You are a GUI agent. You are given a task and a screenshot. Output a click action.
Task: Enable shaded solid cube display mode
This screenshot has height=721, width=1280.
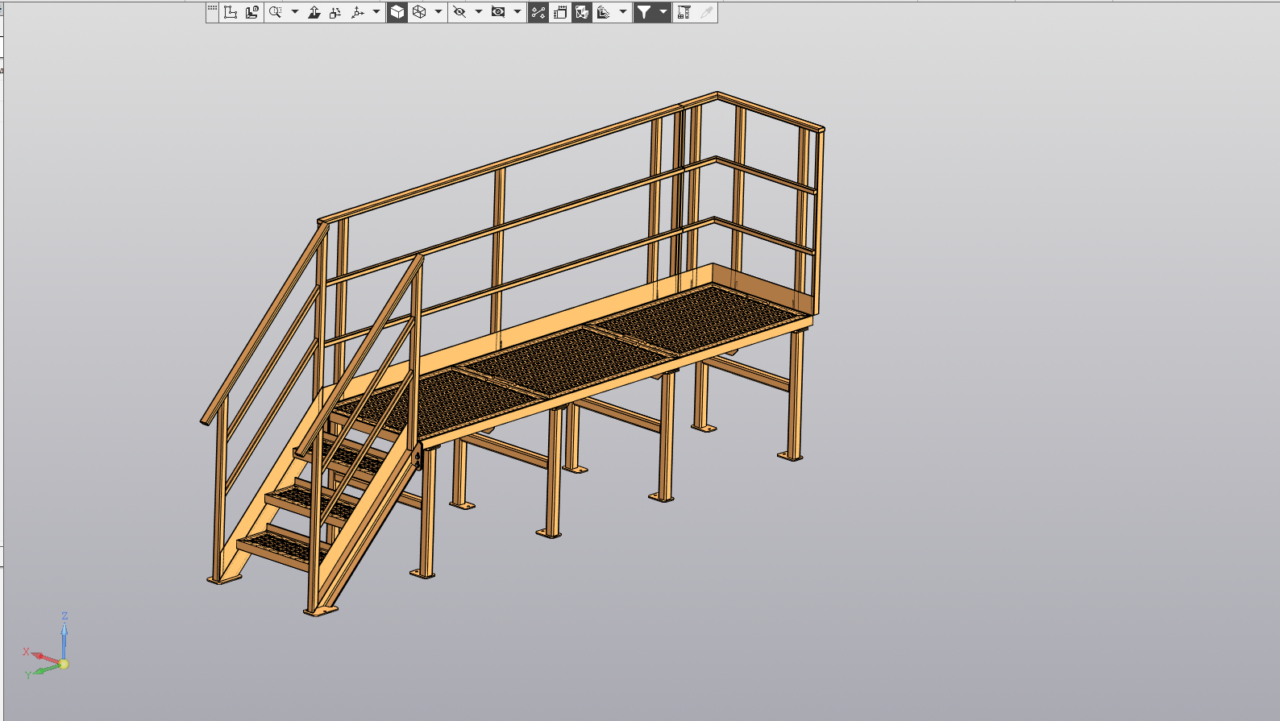pyautogui.click(x=397, y=12)
